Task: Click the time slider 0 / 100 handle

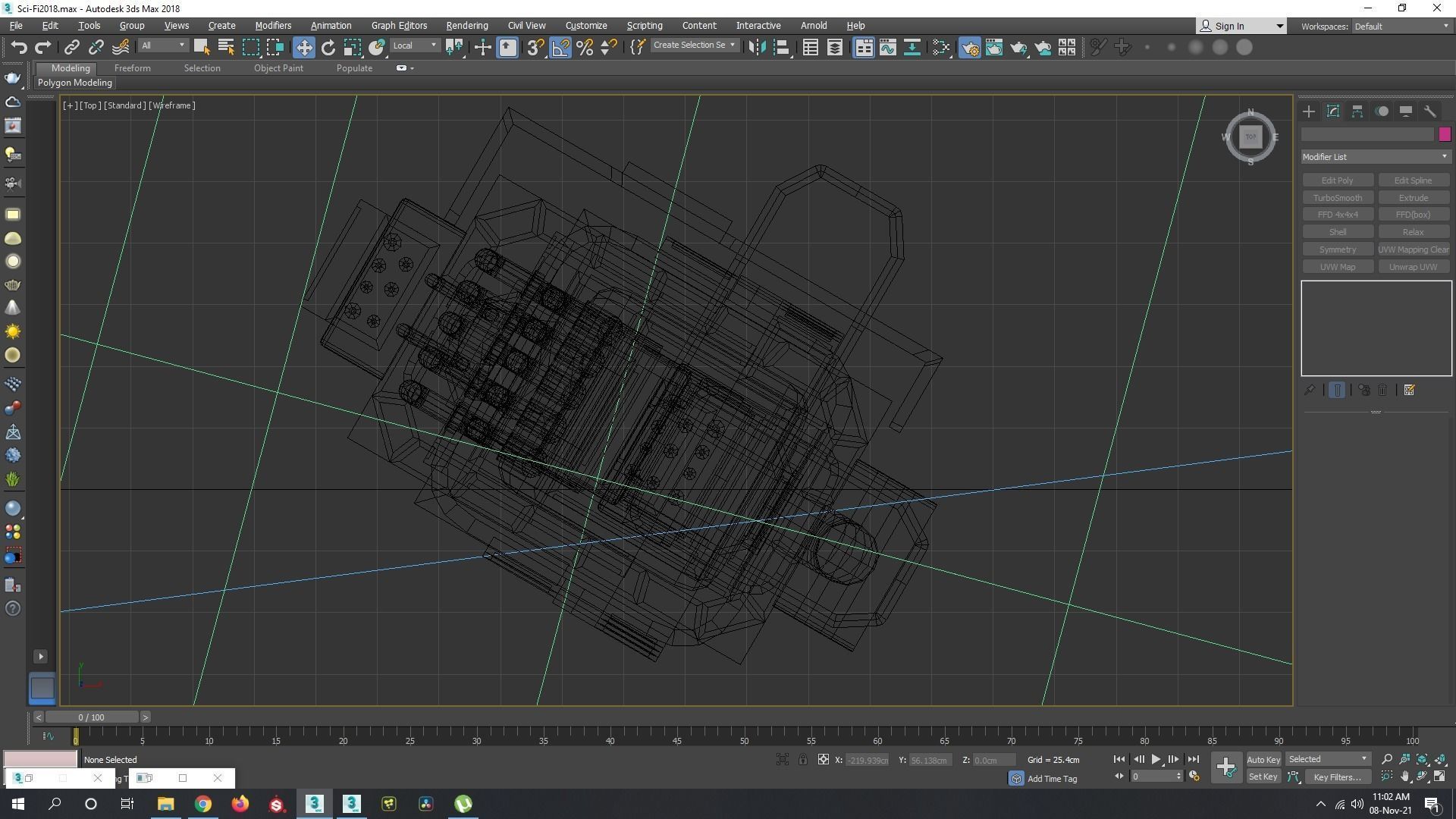Action: (92, 717)
